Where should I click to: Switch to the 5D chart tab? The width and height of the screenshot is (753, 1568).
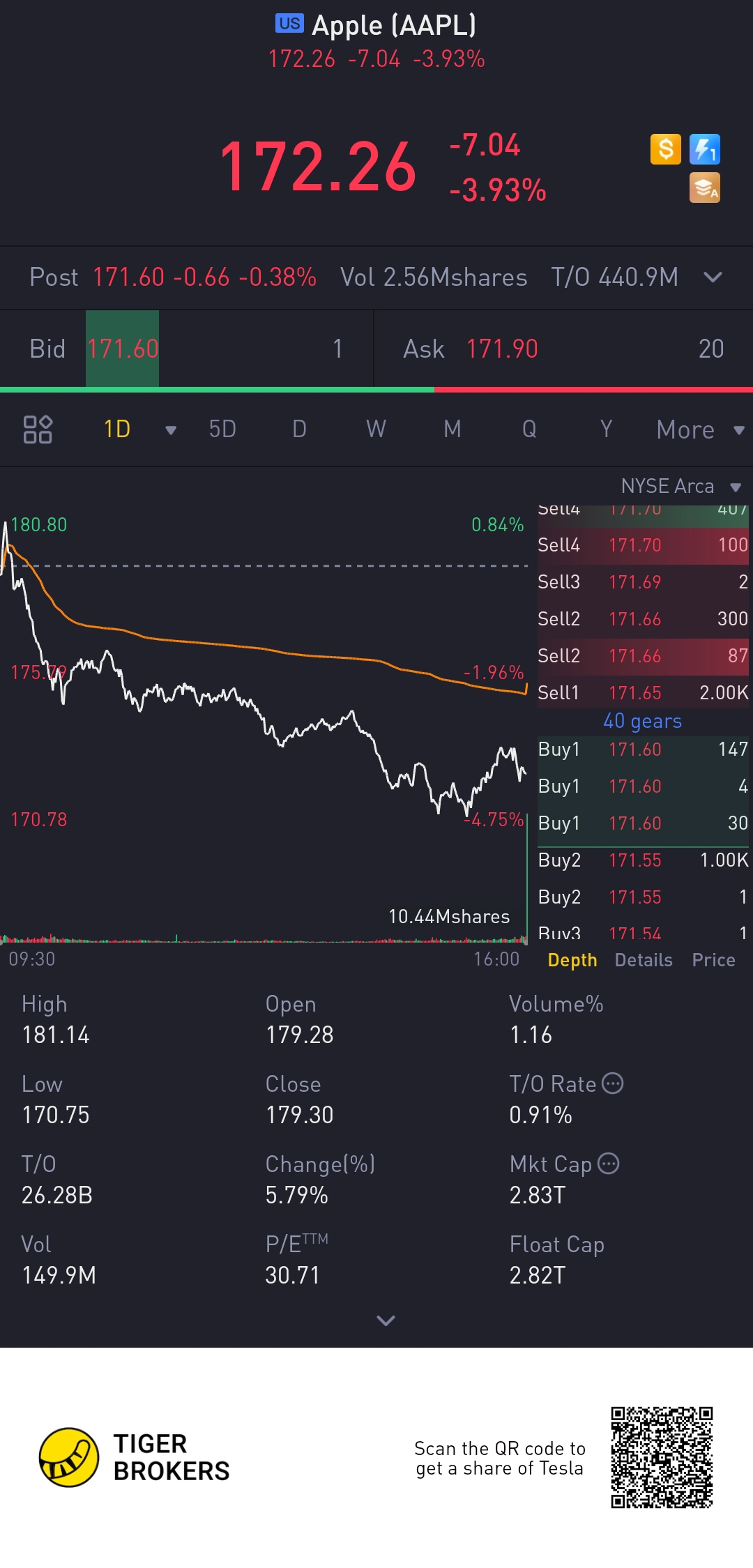point(222,429)
